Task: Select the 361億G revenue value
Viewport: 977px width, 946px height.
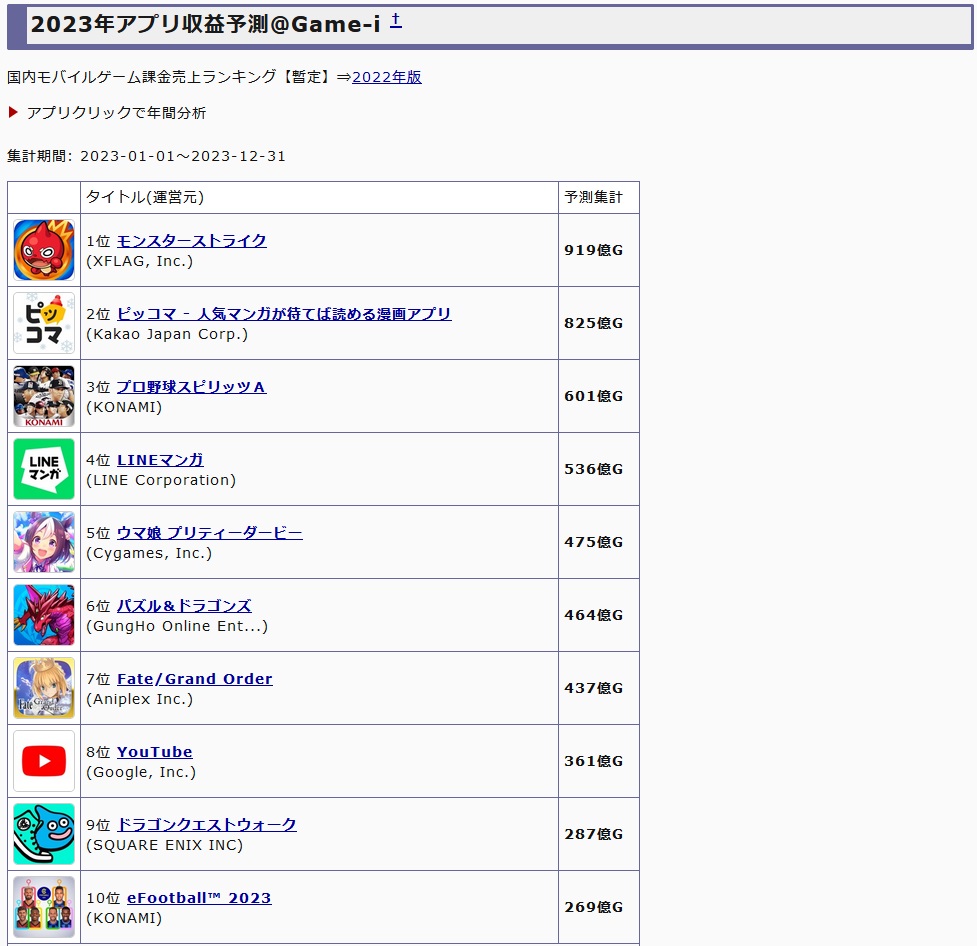Action: coord(594,760)
